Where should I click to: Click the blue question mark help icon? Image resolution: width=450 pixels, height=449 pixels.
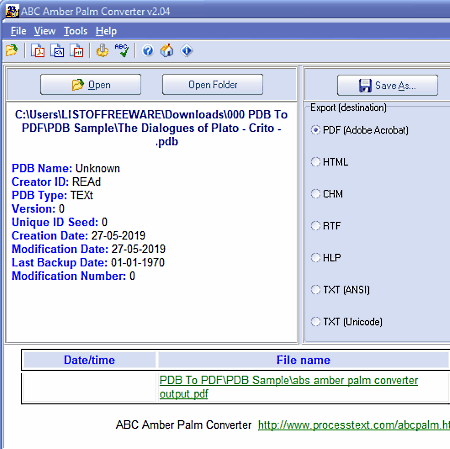click(148, 51)
